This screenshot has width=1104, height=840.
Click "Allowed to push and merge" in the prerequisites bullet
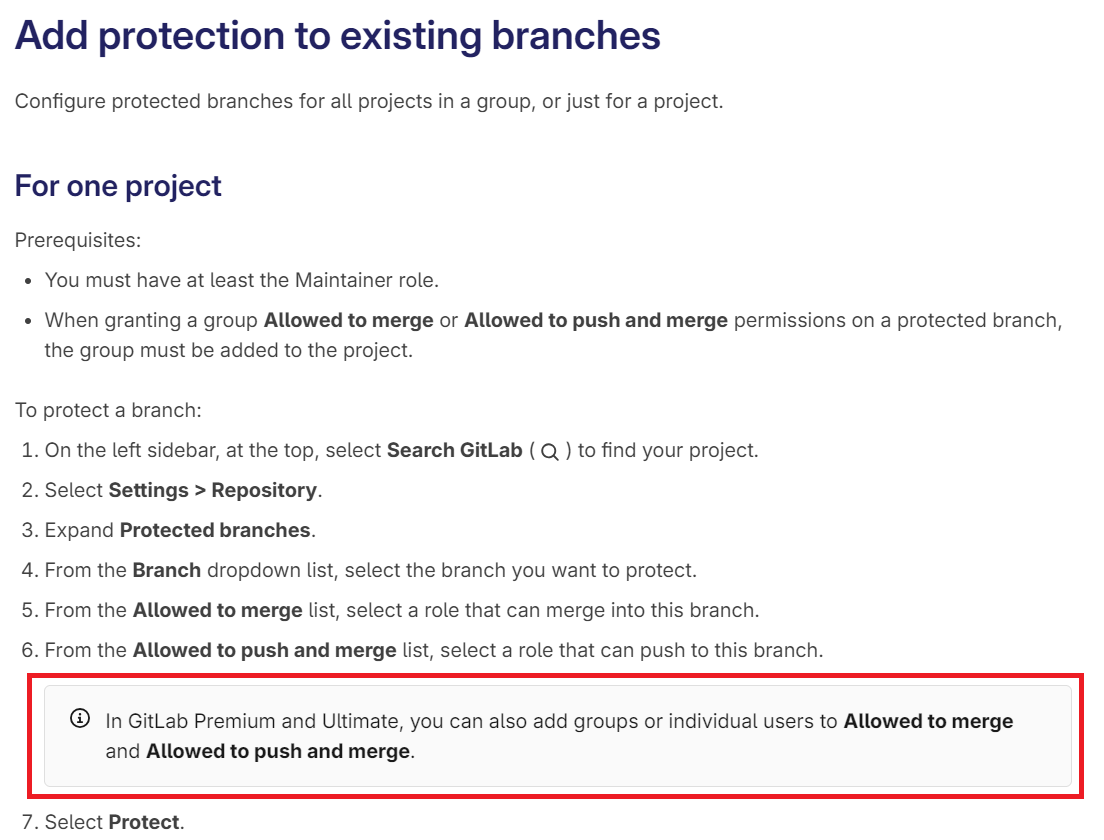click(x=596, y=320)
